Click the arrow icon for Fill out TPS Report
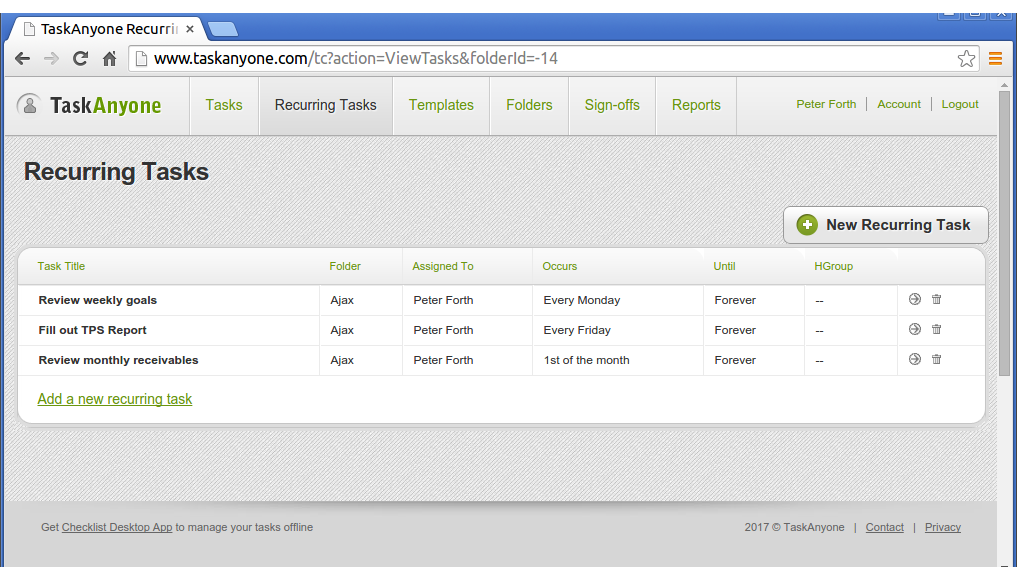 click(x=915, y=329)
